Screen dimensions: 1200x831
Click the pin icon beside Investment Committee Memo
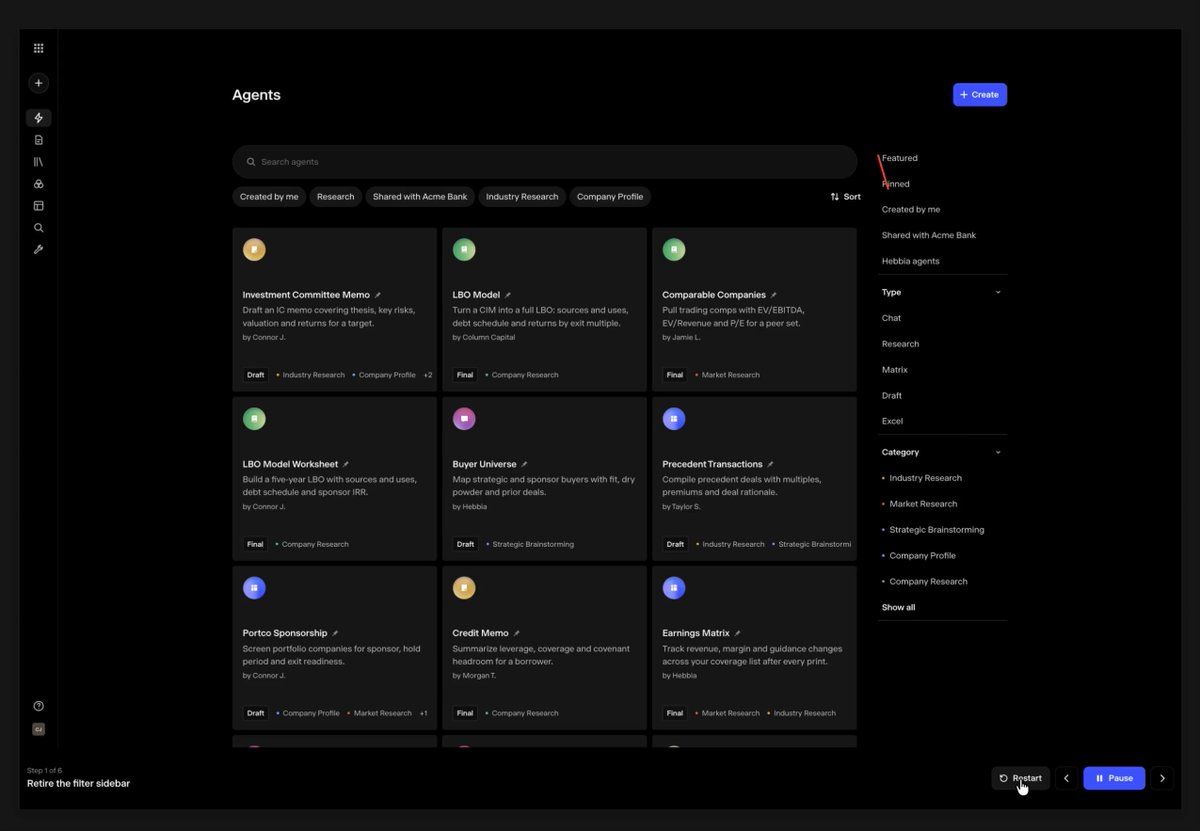(x=378, y=295)
